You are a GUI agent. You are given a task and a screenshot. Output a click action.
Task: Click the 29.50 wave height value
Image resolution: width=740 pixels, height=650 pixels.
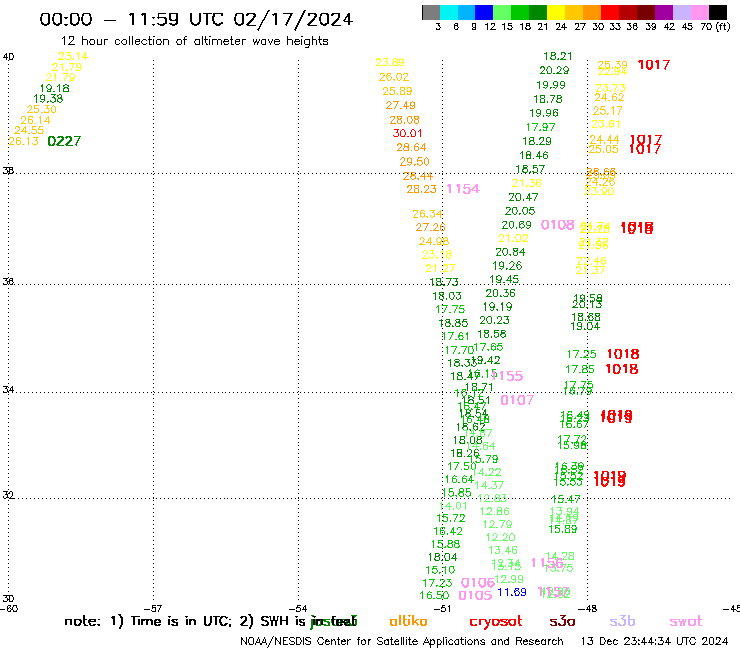(414, 161)
